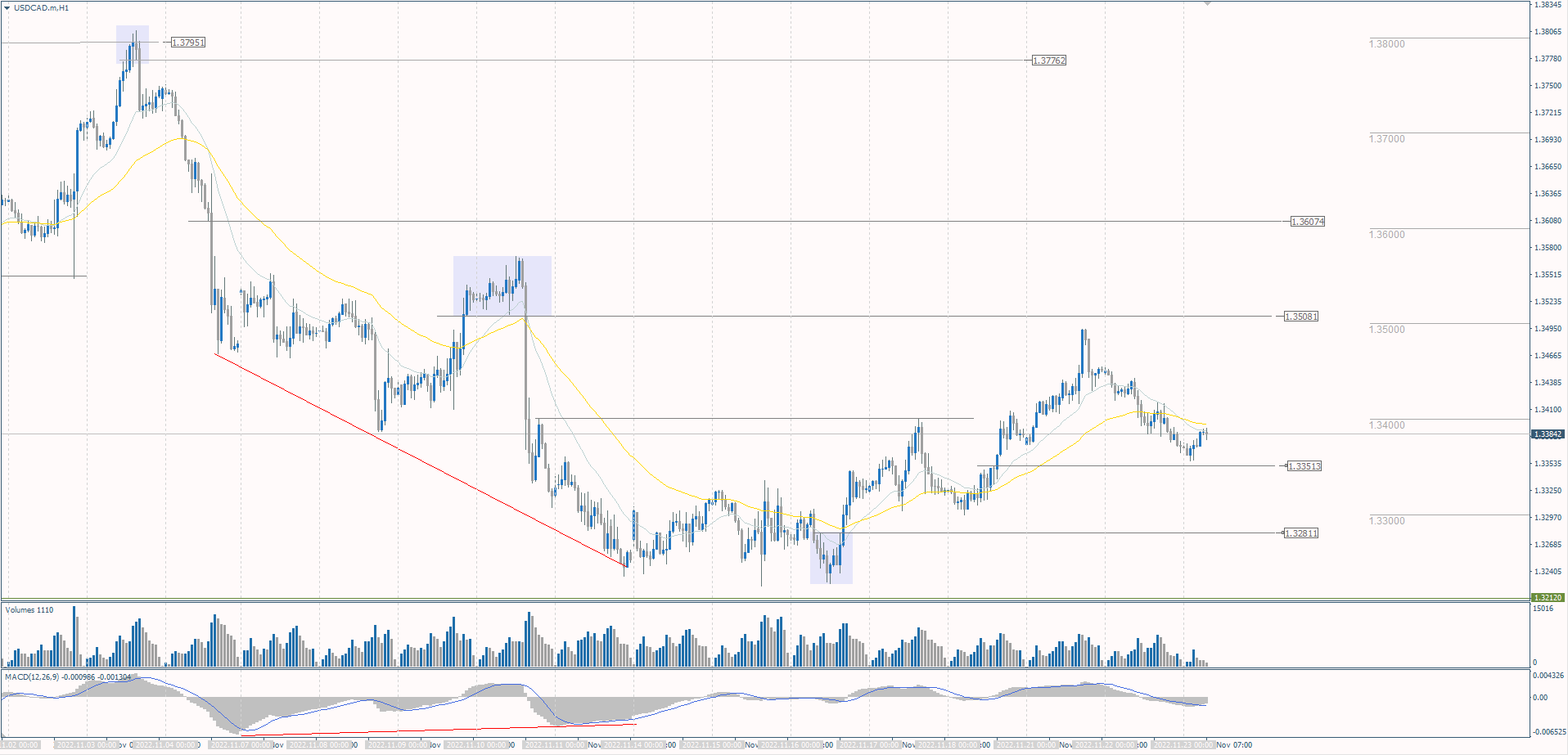This screenshot has width=1568, height=755.
Task: Click the 15016 volume scale value
Action: (x=1543, y=609)
